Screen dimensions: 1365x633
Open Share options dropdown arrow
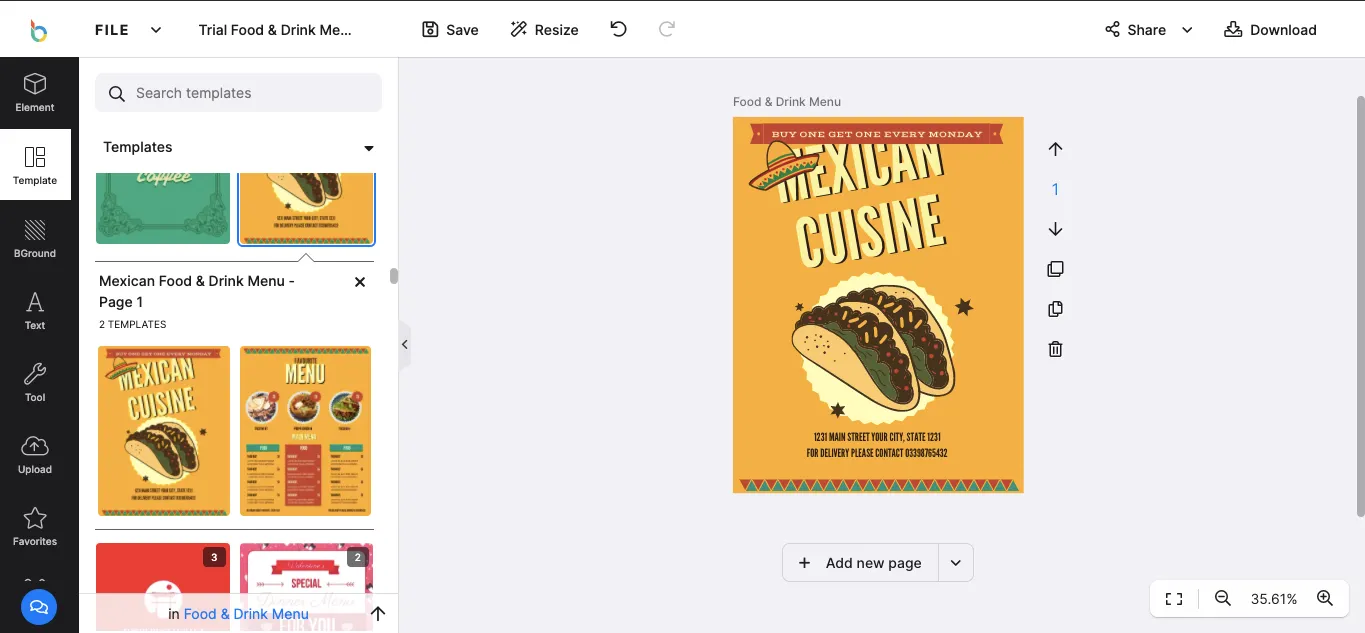click(1187, 30)
